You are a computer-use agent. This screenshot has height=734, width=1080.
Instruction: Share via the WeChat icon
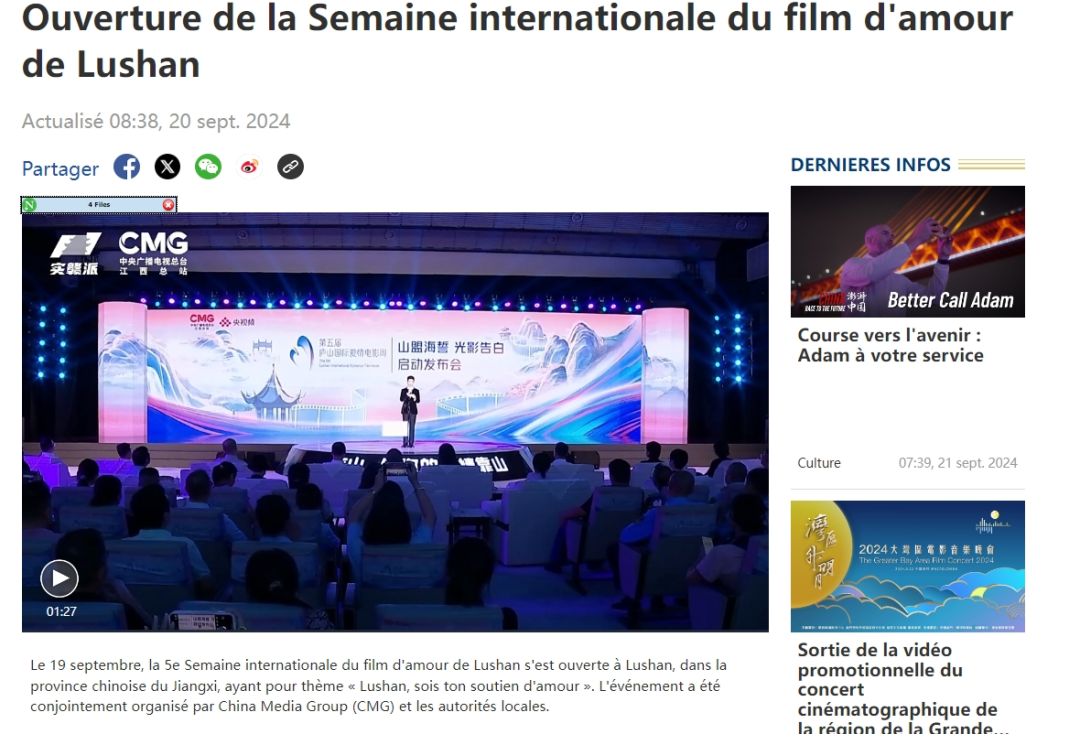coord(208,167)
